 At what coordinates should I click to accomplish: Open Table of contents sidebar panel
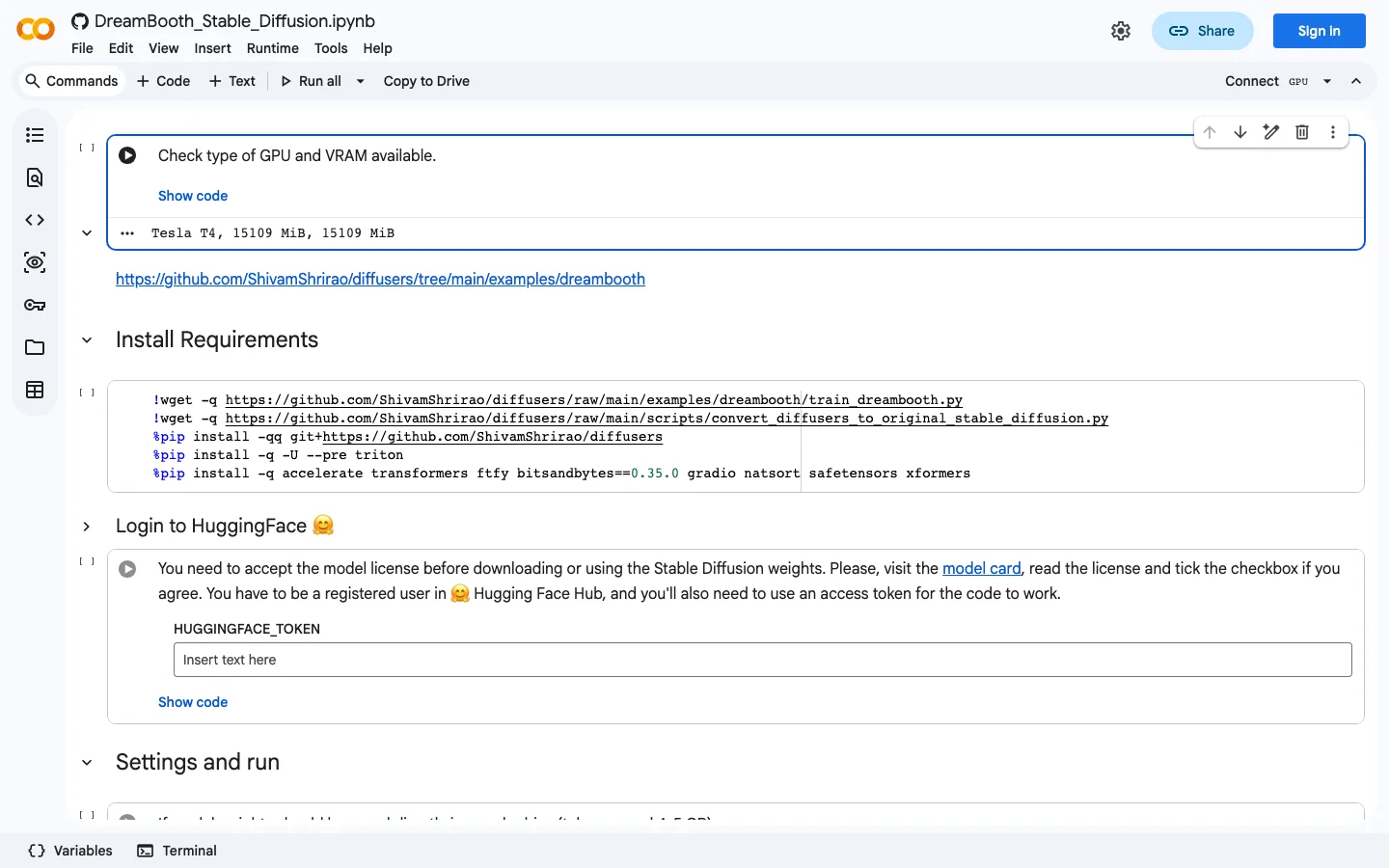[x=35, y=135]
